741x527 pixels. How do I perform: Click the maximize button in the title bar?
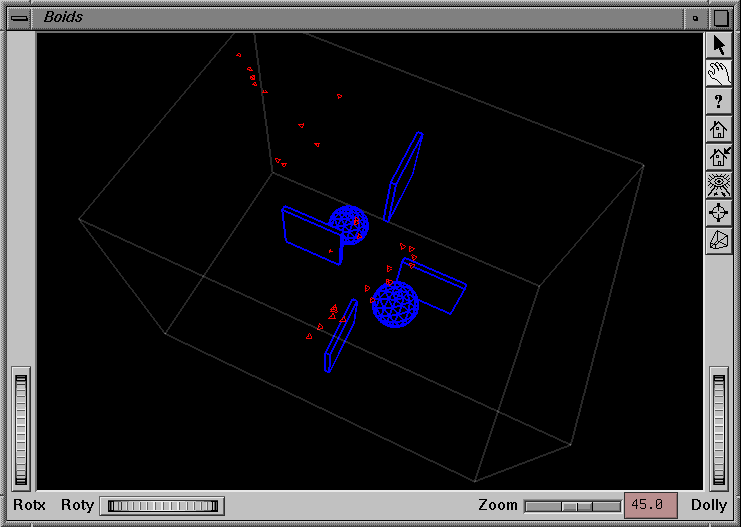click(x=721, y=18)
